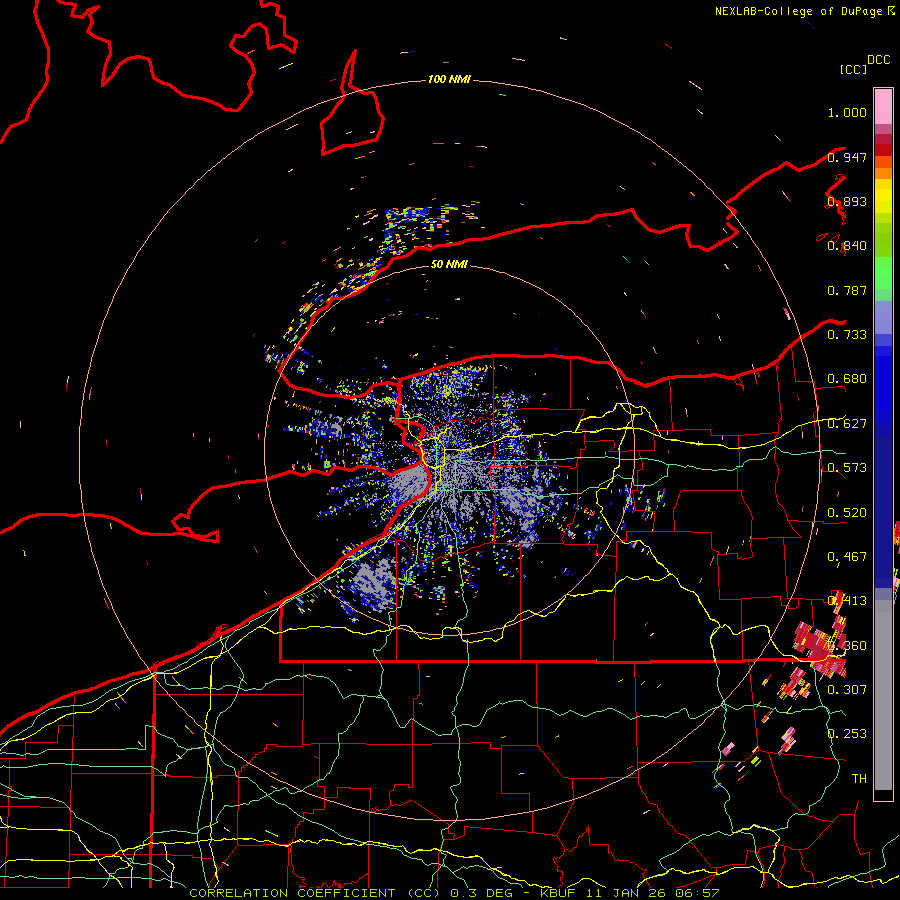Click the pink top segment of the color bar

pos(883,106)
